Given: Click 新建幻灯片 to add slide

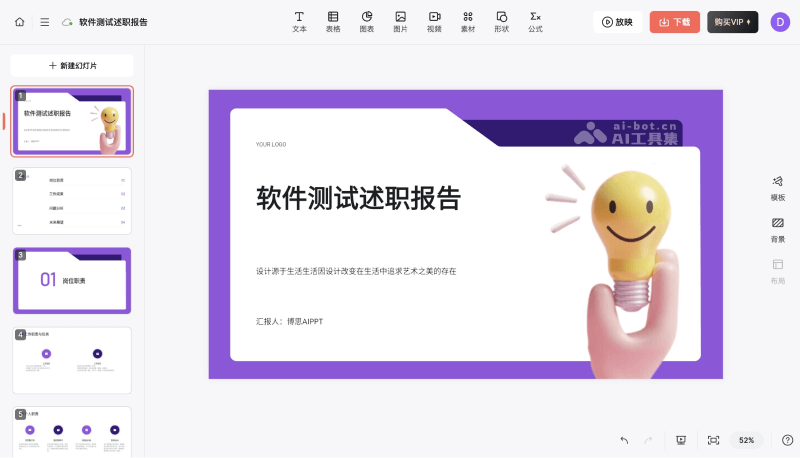Looking at the screenshot, I should [x=72, y=65].
